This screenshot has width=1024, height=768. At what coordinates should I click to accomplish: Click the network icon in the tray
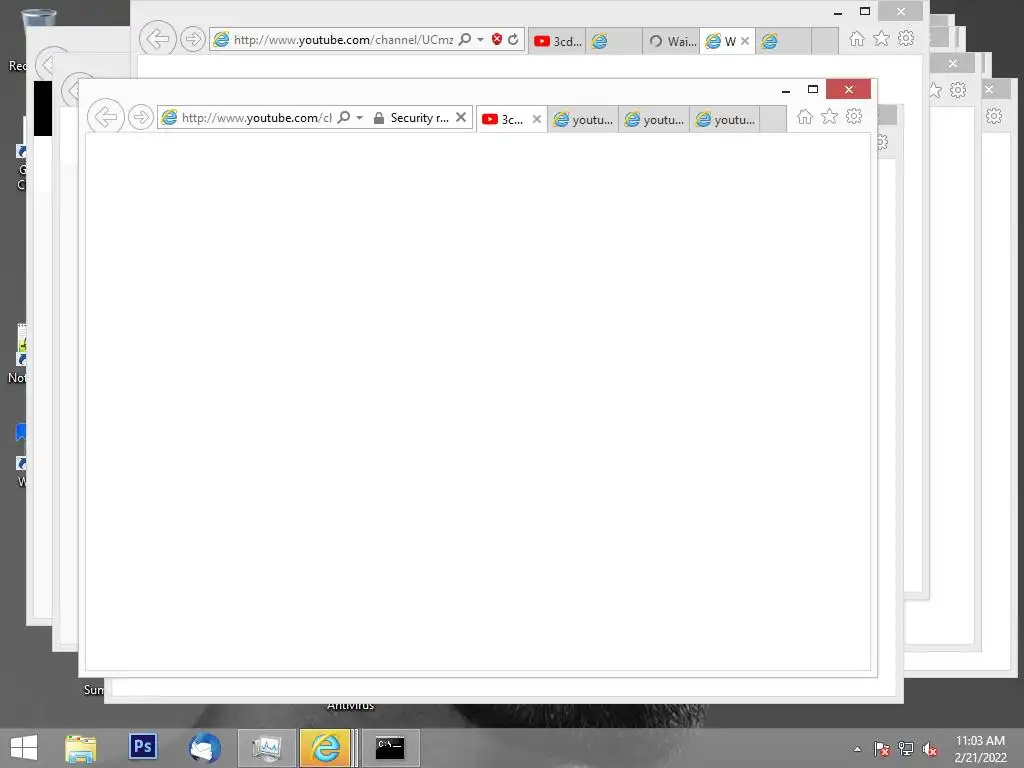click(x=906, y=749)
